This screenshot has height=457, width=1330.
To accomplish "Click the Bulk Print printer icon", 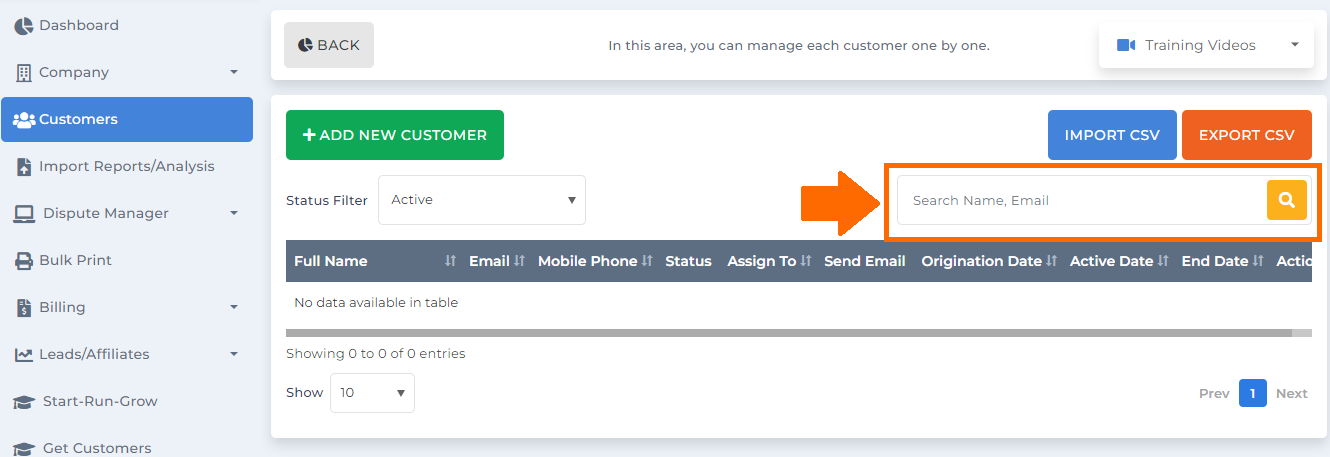I will click(x=23, y=261).
